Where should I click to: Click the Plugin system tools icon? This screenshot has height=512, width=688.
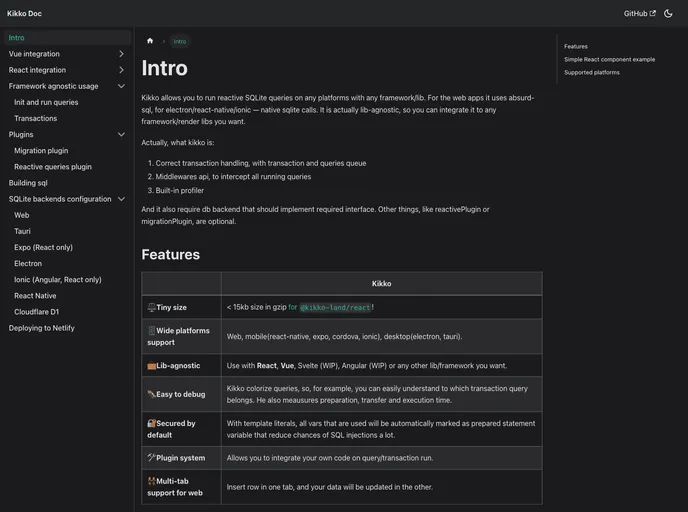point(152,458)
